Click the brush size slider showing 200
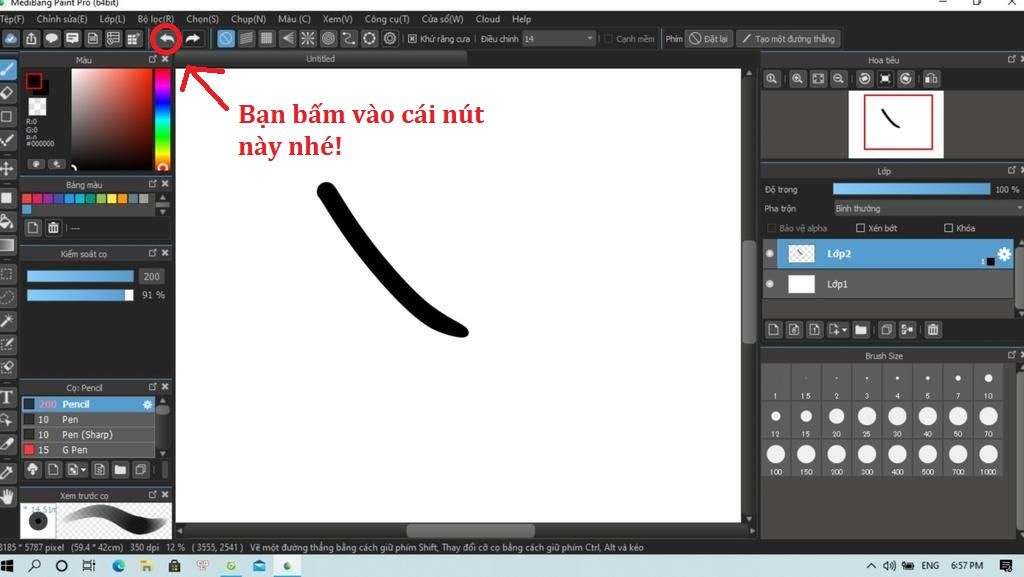Screen dimensions: 1024x577 pyautogui.click(x=80, y=277)
